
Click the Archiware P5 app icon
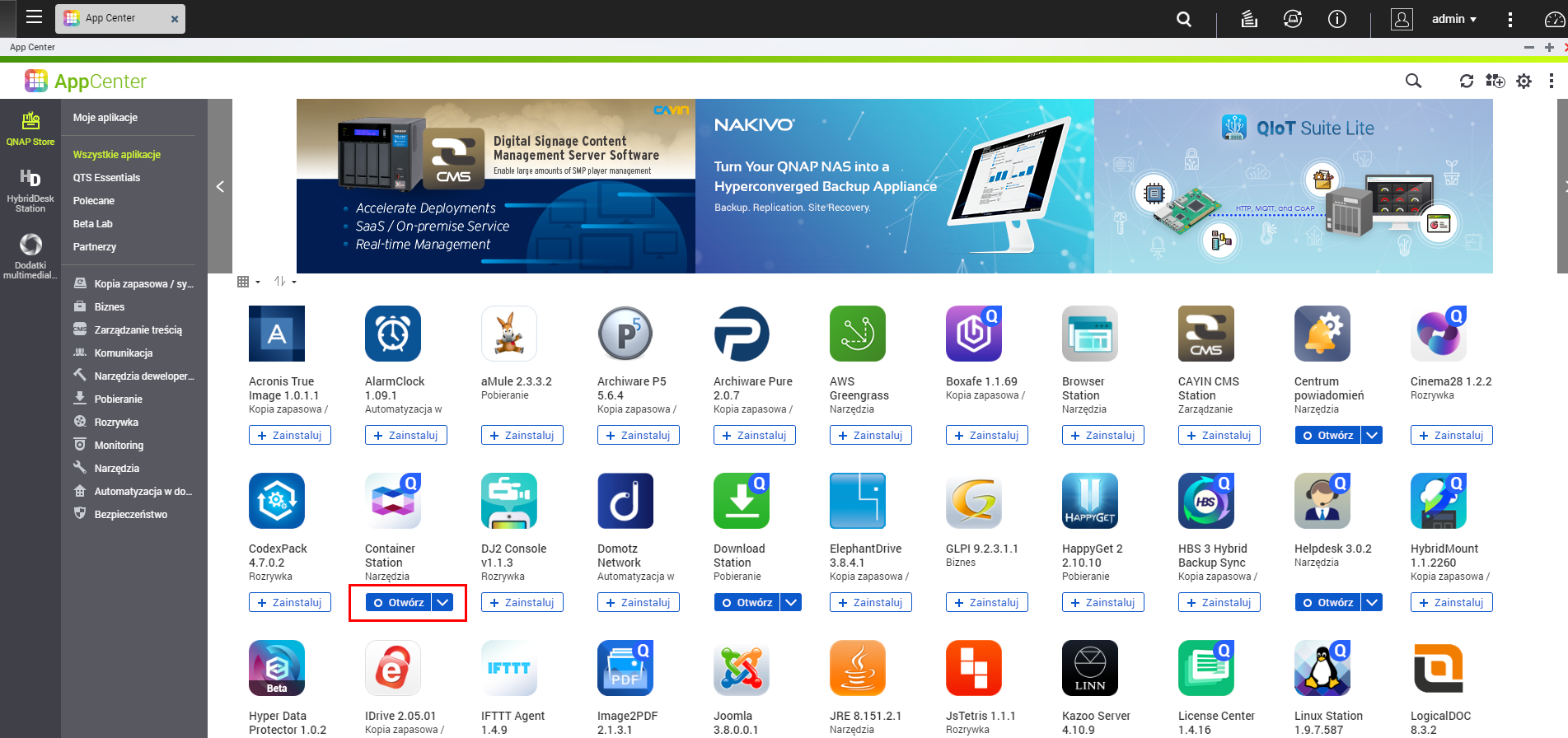coord(625,334)
